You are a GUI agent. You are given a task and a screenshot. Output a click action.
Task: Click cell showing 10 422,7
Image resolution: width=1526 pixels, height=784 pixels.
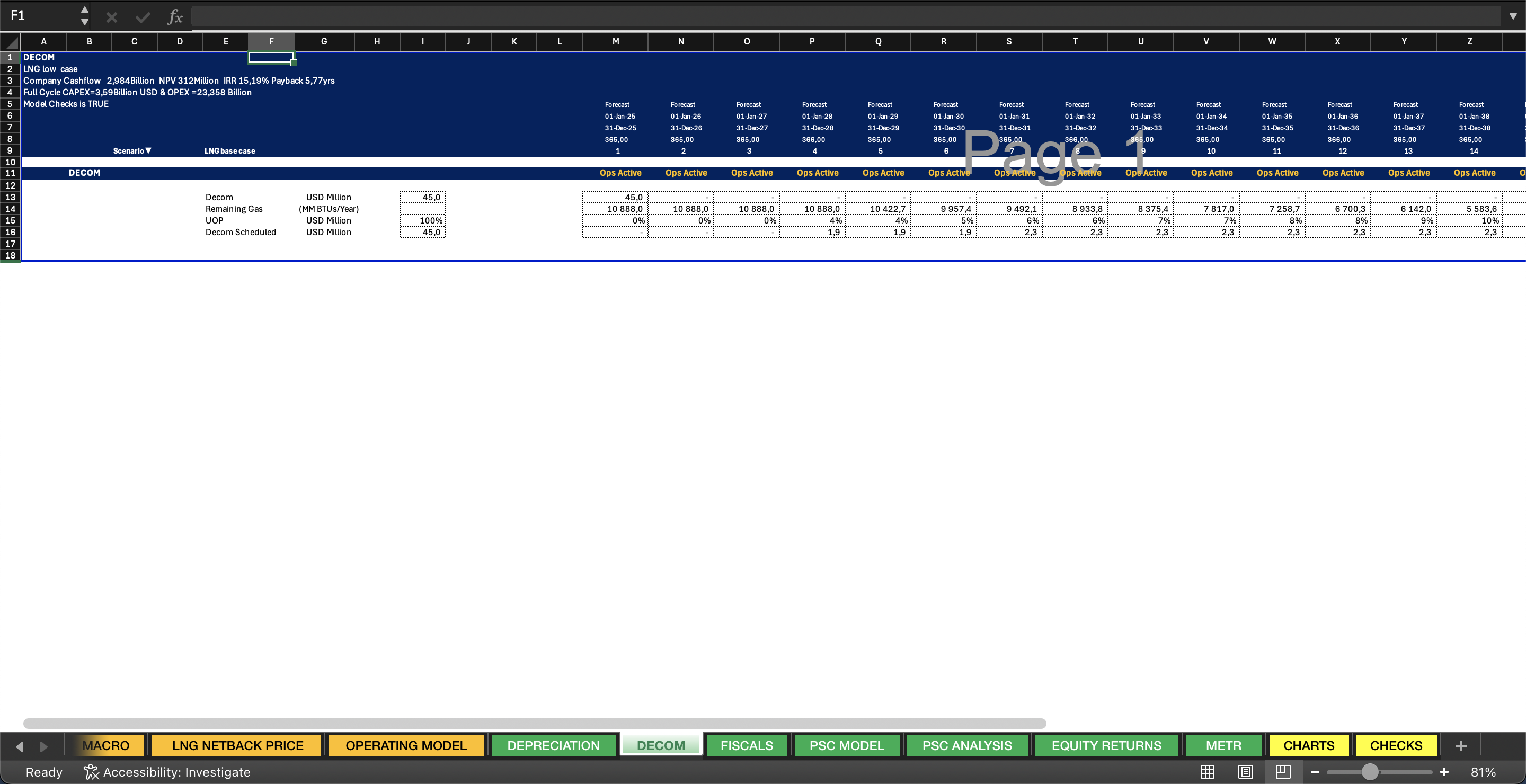[878, 209]
